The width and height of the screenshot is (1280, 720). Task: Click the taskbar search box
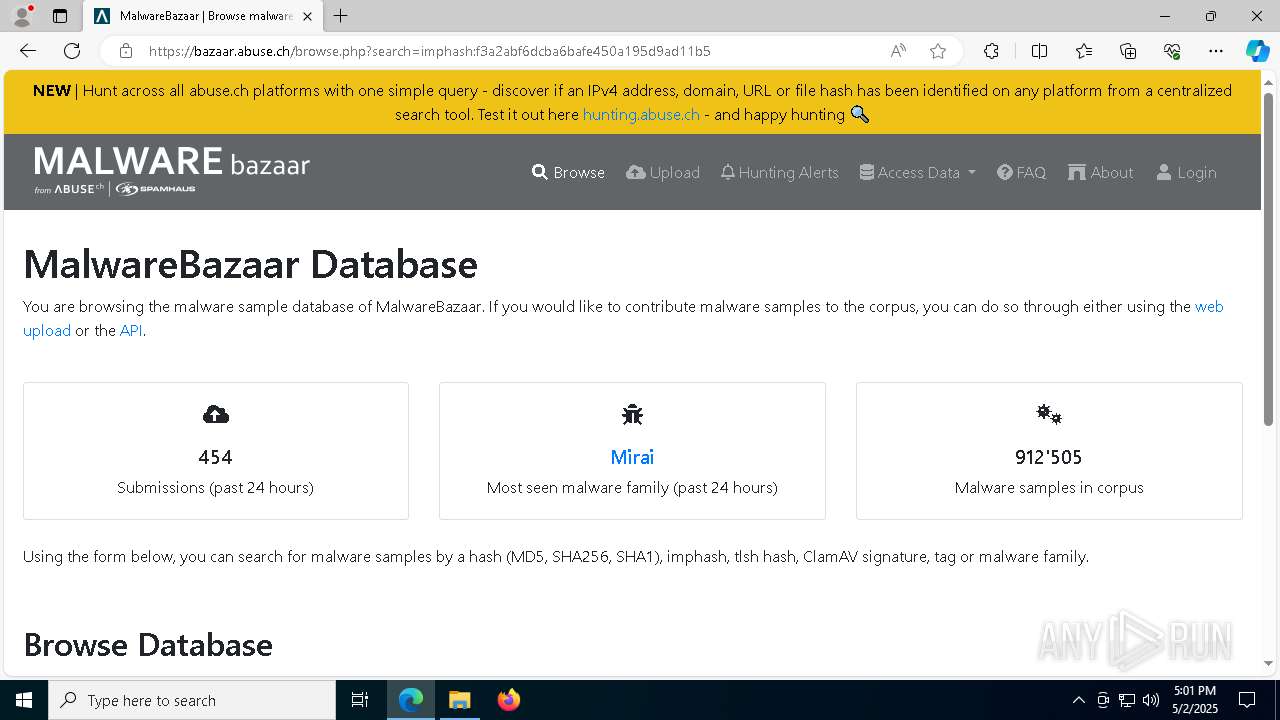click(x=192, y=700)
